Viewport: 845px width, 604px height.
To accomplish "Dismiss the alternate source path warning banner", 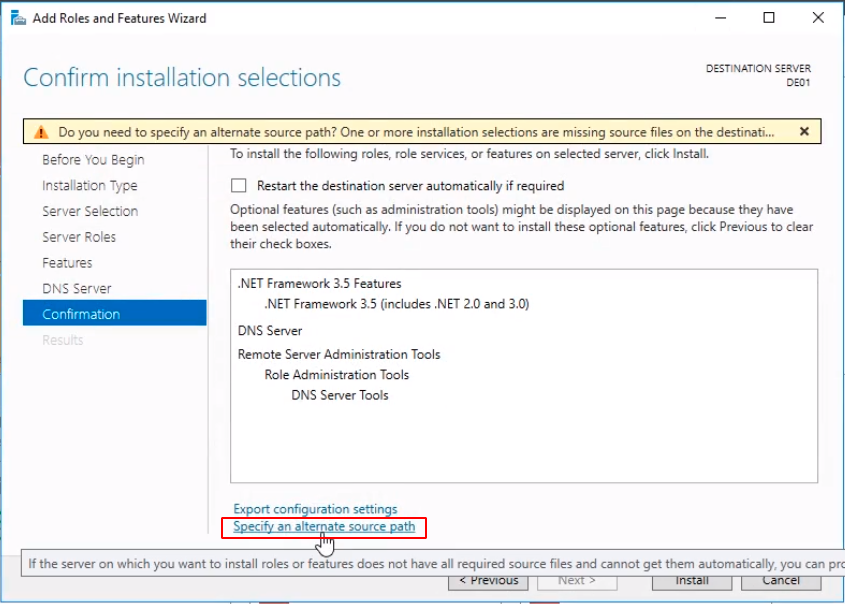I will (x=804, y=131).
